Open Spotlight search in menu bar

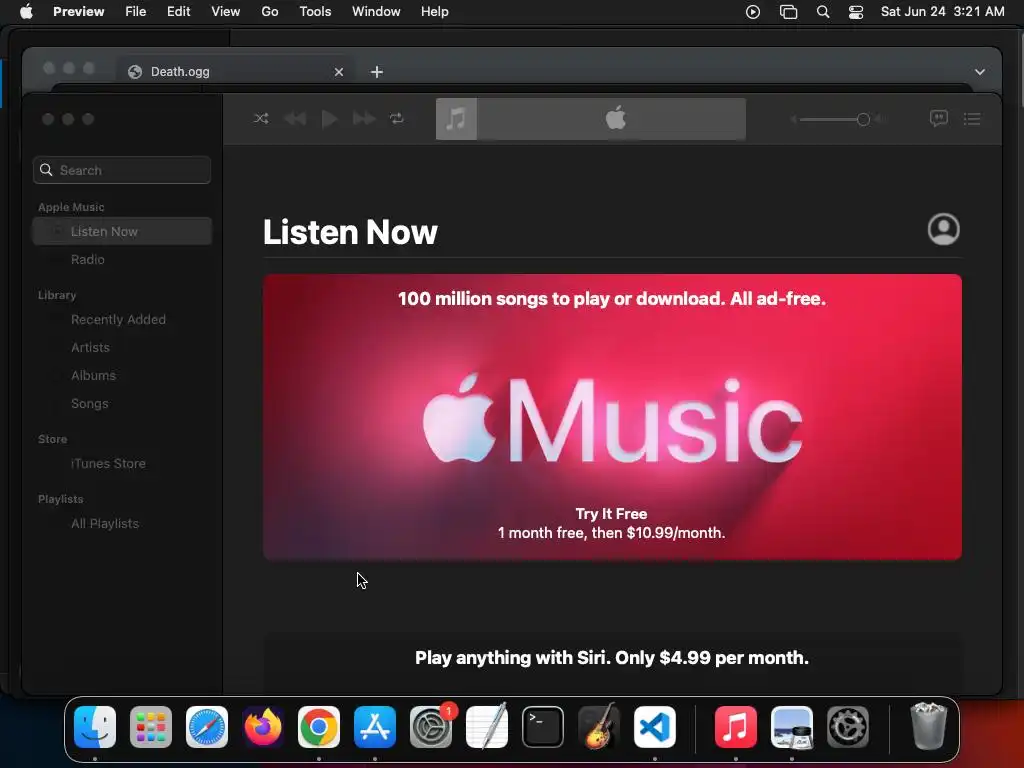[823, 12]
